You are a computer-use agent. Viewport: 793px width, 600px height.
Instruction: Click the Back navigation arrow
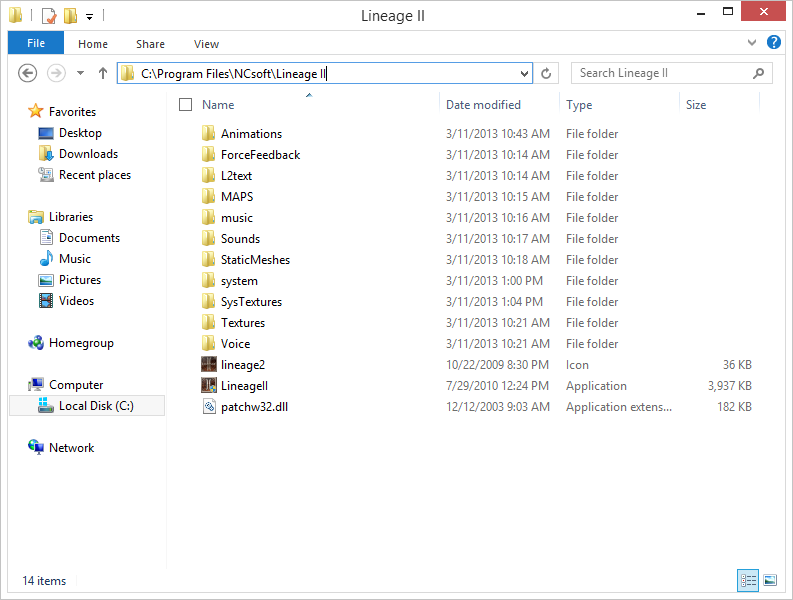click(x=27, y=73)
